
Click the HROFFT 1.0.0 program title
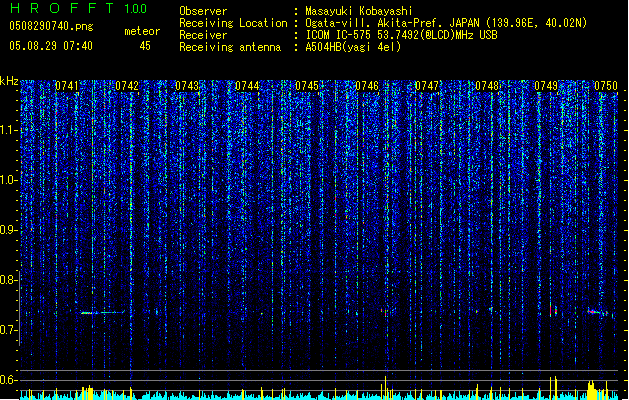pos(78,8)
